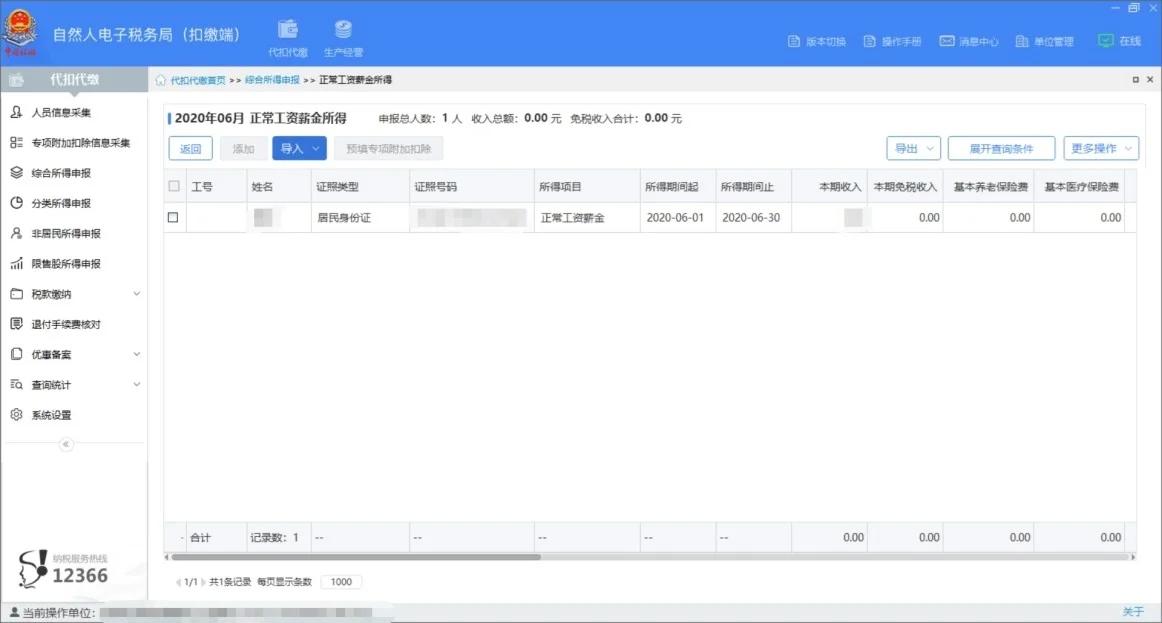Open 人员信息采集 in the sidebar
The width and height of the screenshot is (1162, 623).
(x=62, y=112)
